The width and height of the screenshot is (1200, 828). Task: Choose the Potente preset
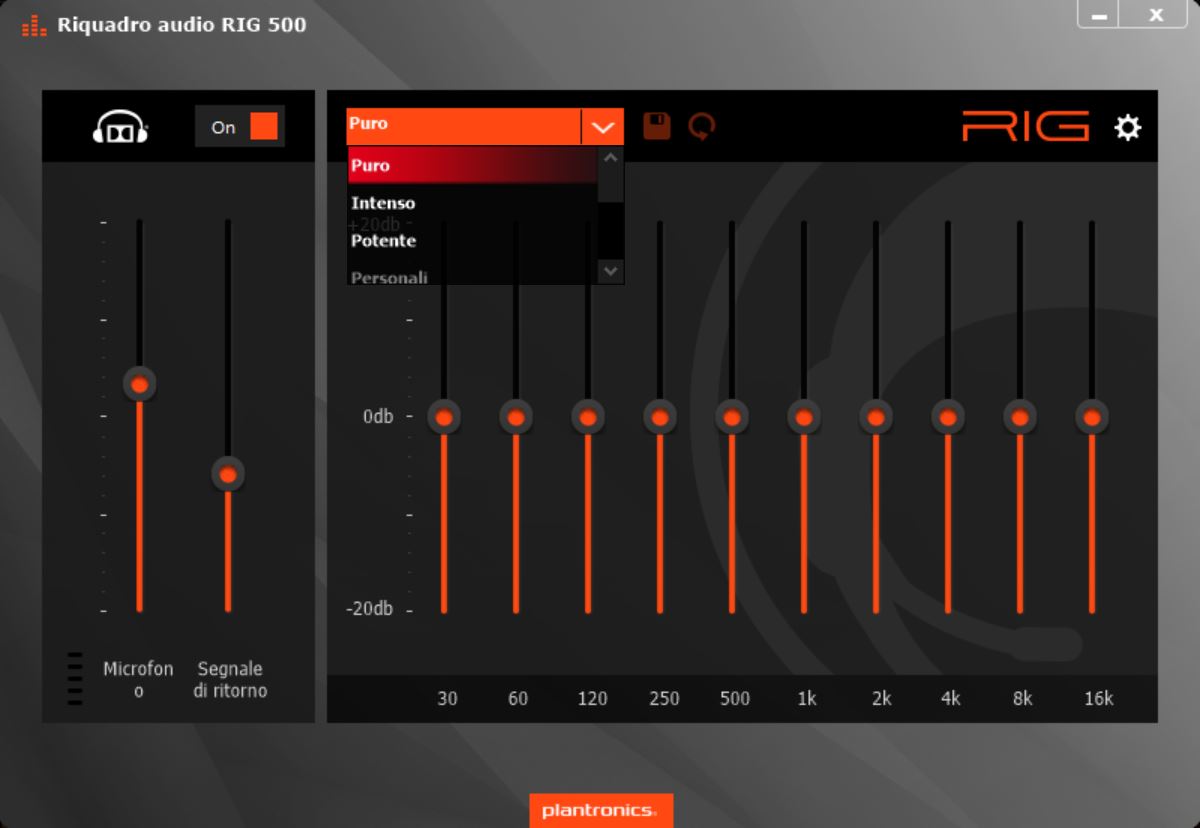click(x=472, y=241)
